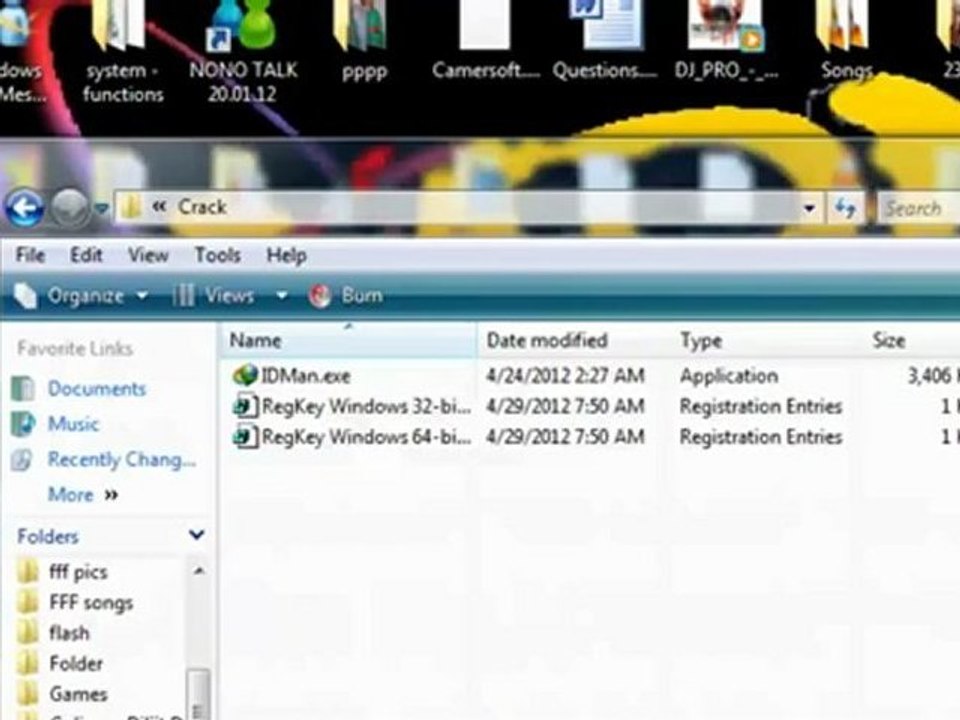Click the folder icon in address bar
Screen dimensions: 960x720
(130, 208)
